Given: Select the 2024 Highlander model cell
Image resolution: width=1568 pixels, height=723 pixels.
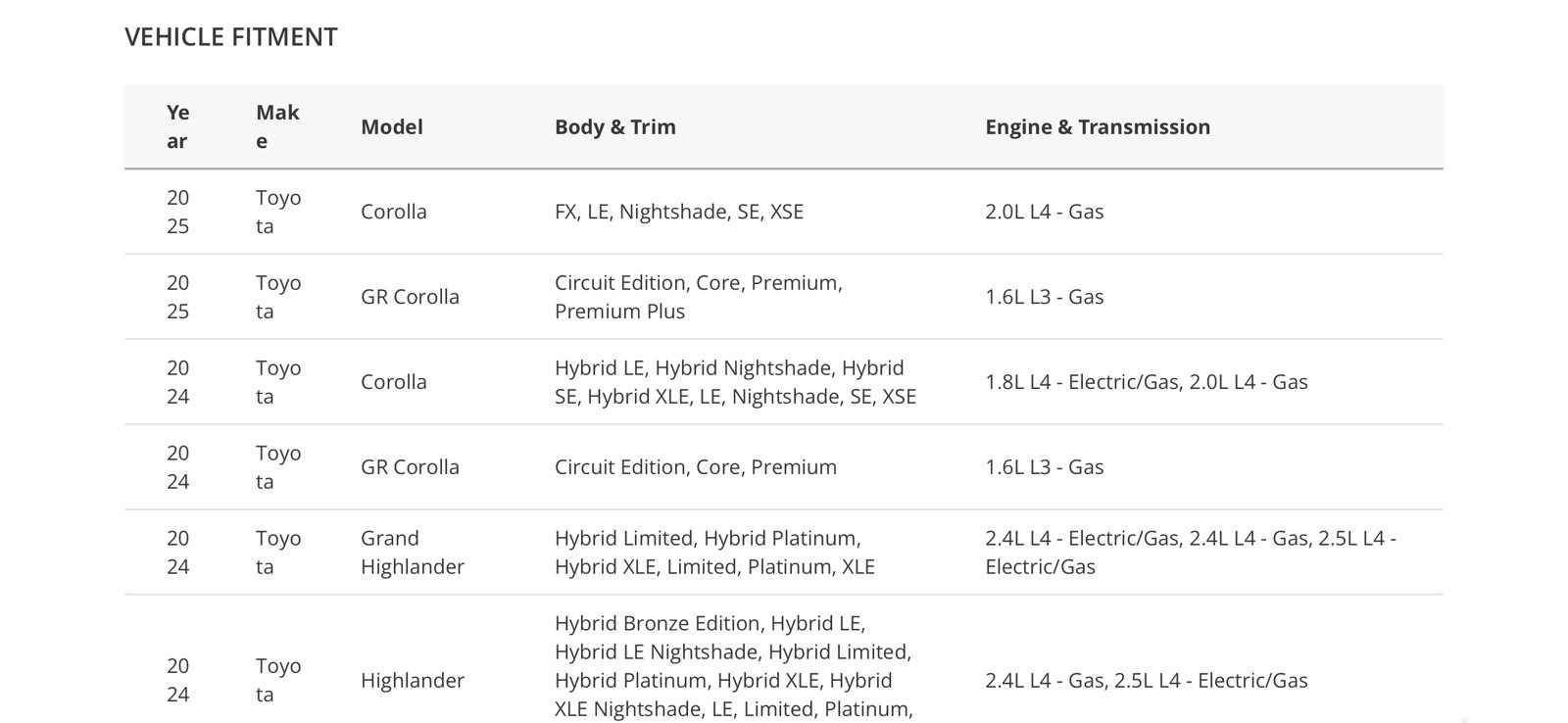Looking at the screenshot, I should pos(413,681).
